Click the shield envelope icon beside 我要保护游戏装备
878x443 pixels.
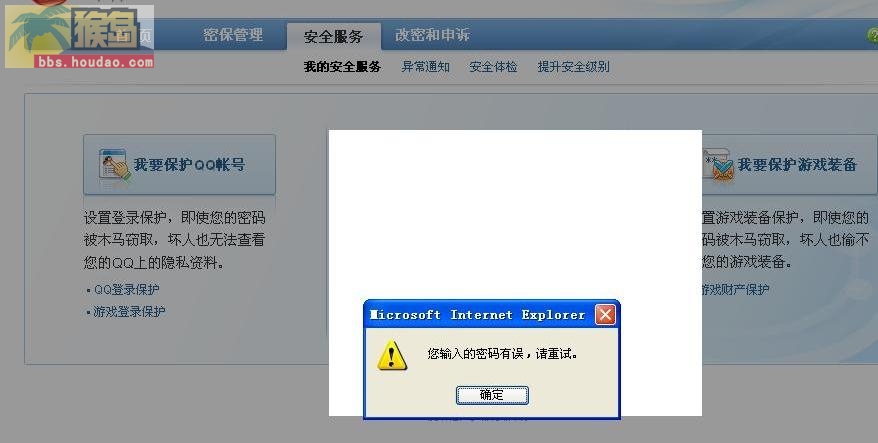pyautogui.click(x=717, y=165)
